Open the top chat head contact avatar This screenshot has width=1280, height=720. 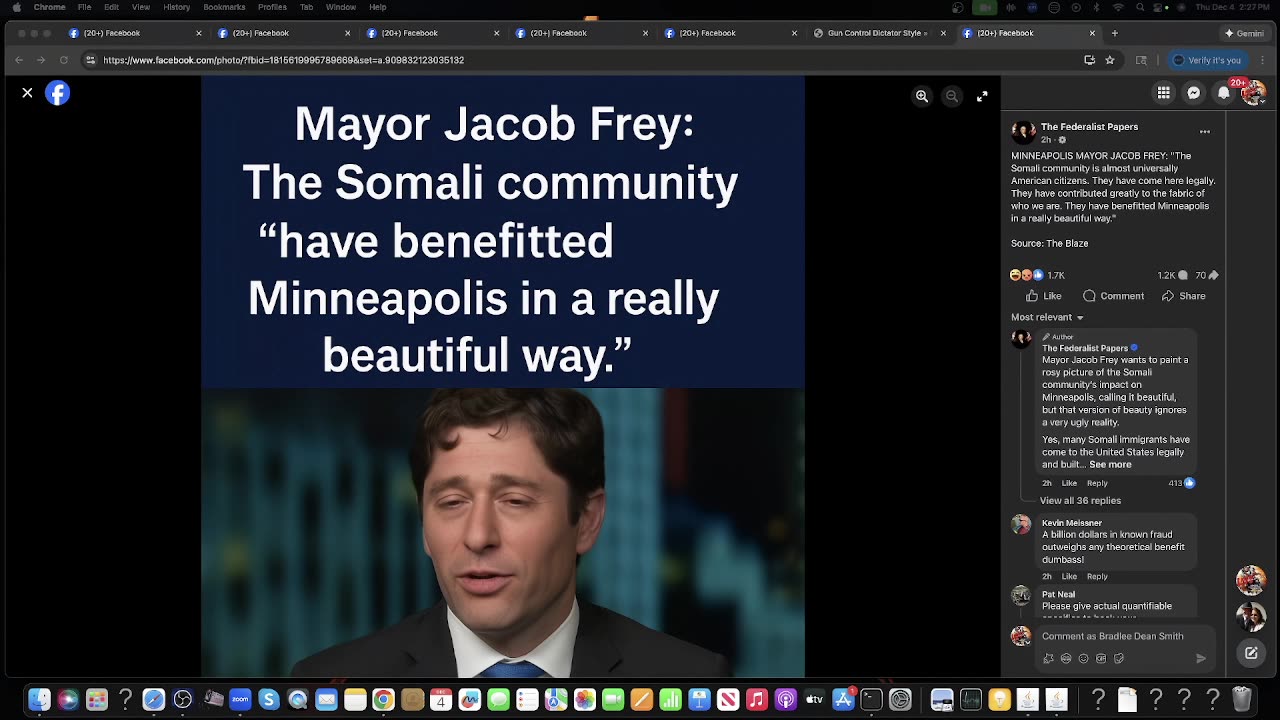coord(1251,580)
